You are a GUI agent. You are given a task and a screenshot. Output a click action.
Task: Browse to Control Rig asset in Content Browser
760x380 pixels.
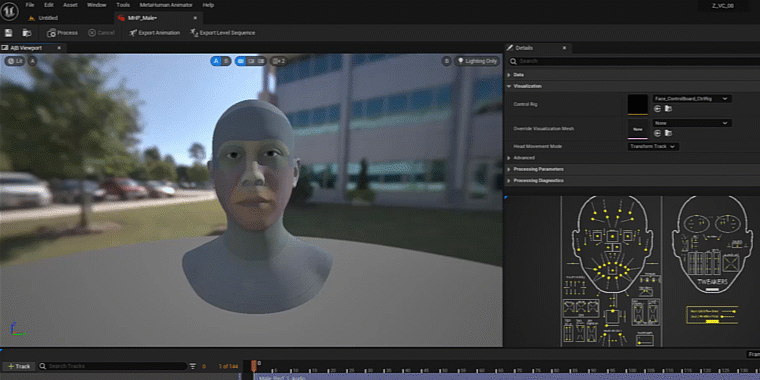tap(668, 109)
